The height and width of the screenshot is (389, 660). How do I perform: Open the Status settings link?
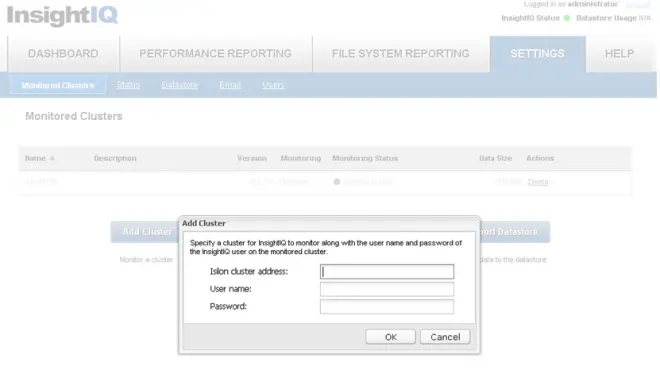point(128,85)
